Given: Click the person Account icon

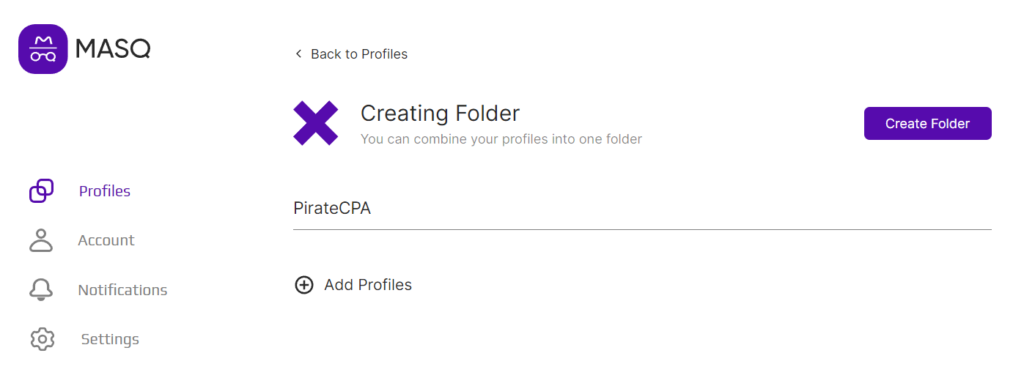Looking at the screenshot, I should click(x=41, y=240).
